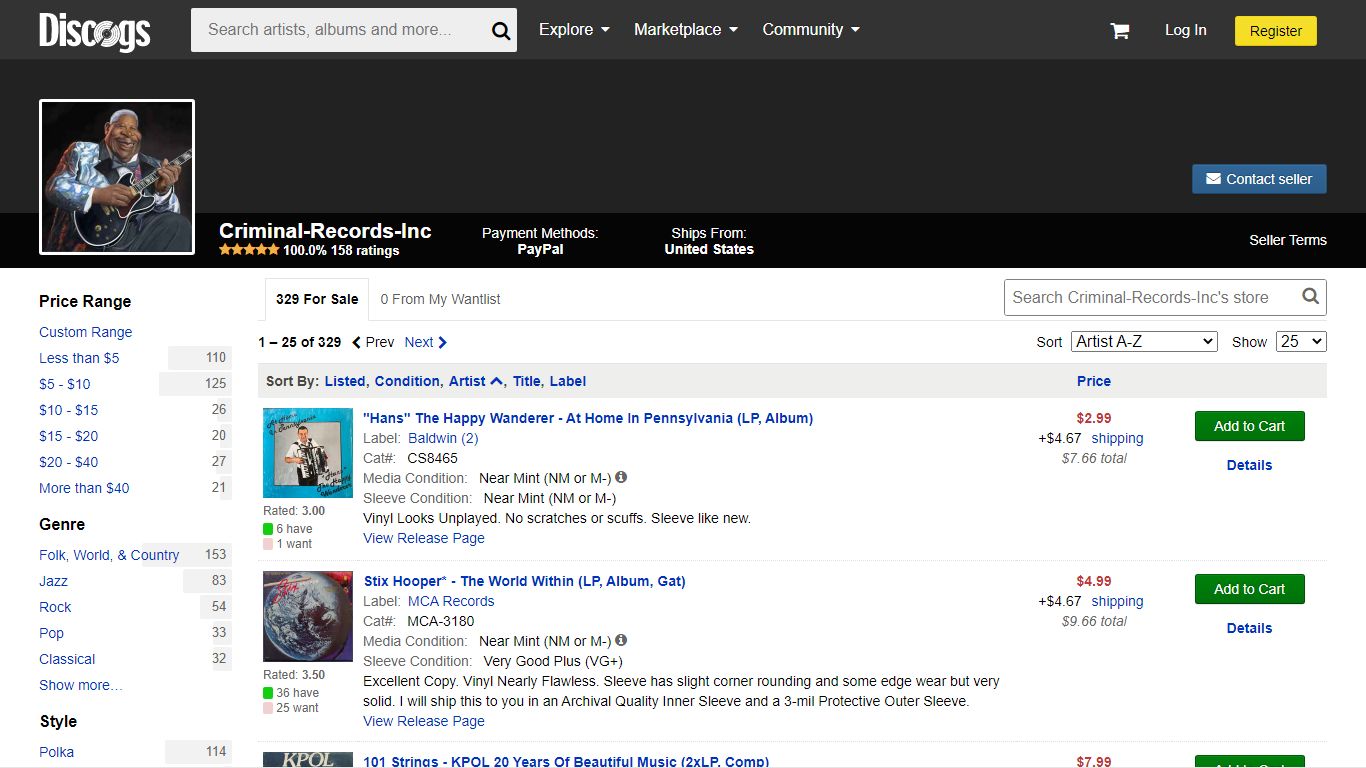Click seller avatar image
1366x768 pixels.
coord(117,177)
